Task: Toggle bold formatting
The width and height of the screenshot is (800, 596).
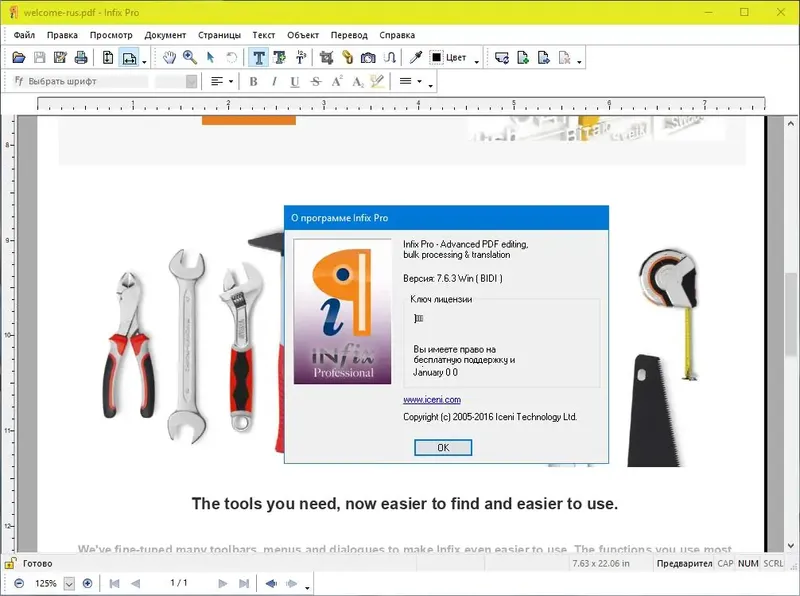Action: tap(251, 81)
